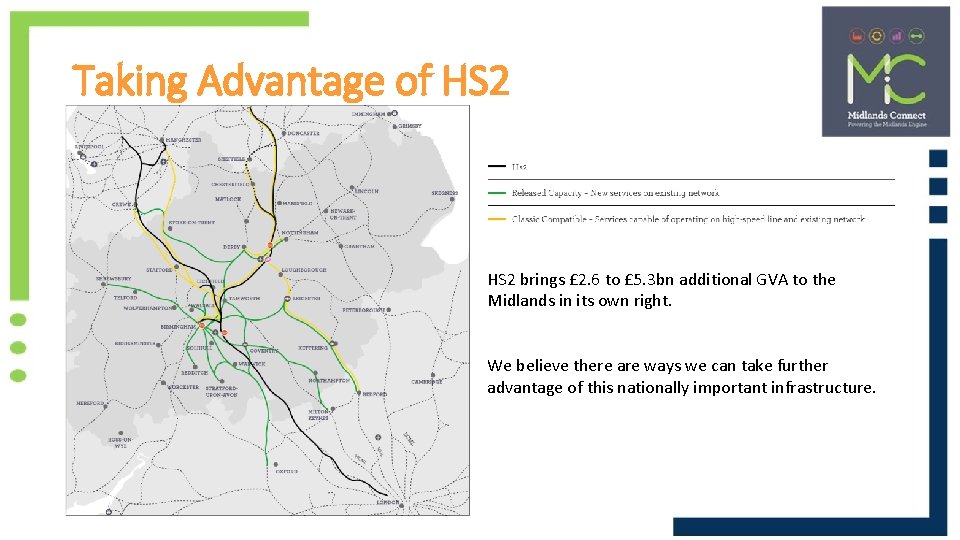This screenshot has width=960, height=540.
Task: Click the Ross-on-Wye label on the map
Action: click(120, 442)
